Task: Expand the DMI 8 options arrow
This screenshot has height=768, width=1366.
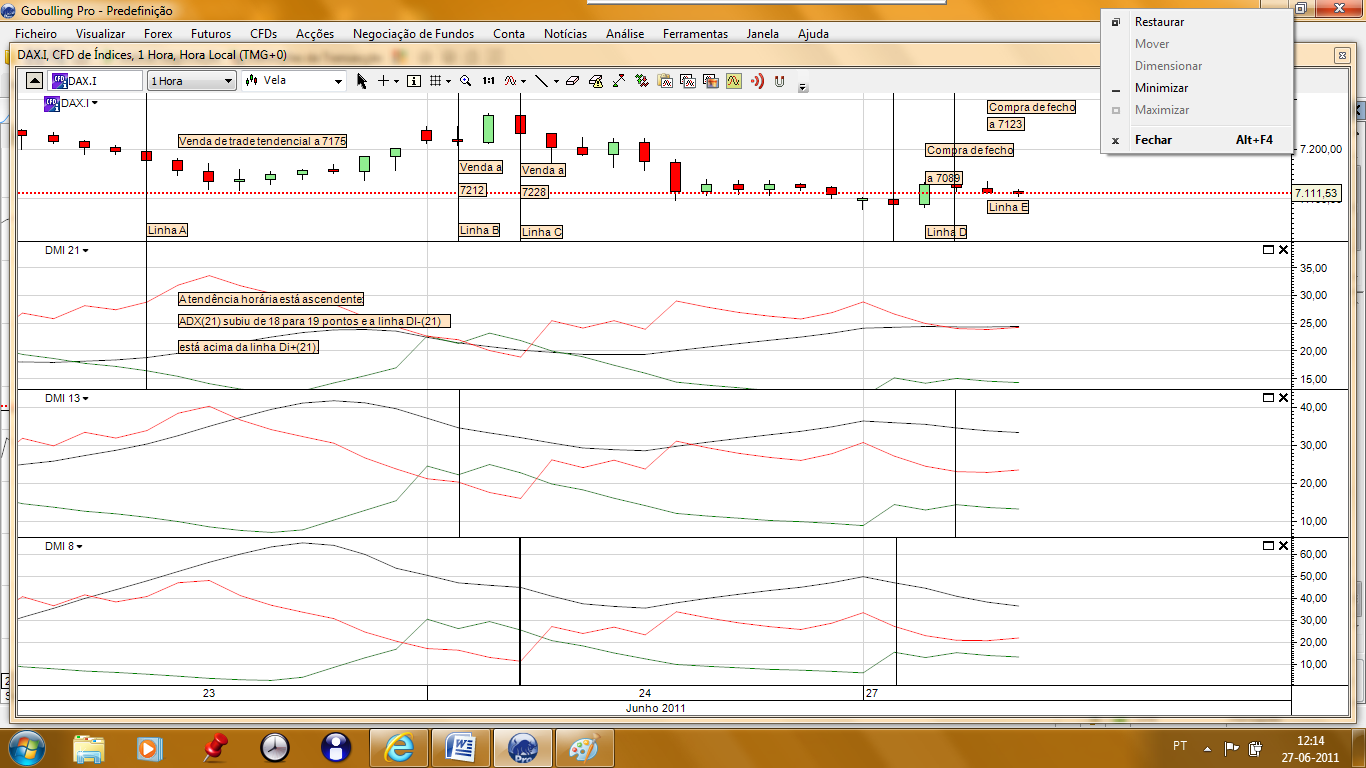Action: pos(79,547)
